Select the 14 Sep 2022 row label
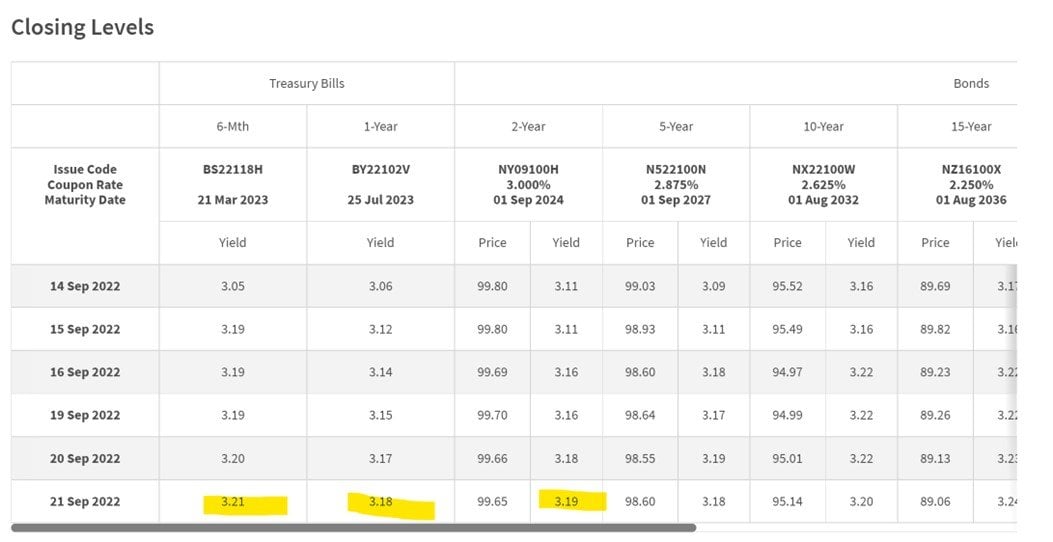 85,286
